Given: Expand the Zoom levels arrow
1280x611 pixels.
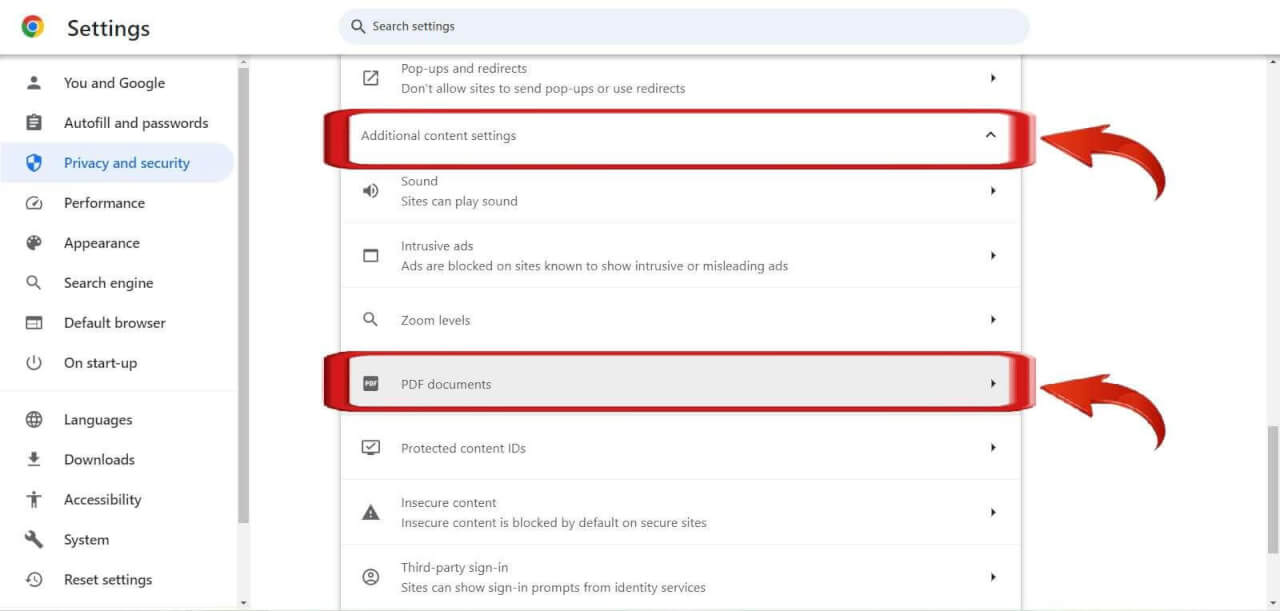Looking at the screenshot, I should click(x=992, y=320).
